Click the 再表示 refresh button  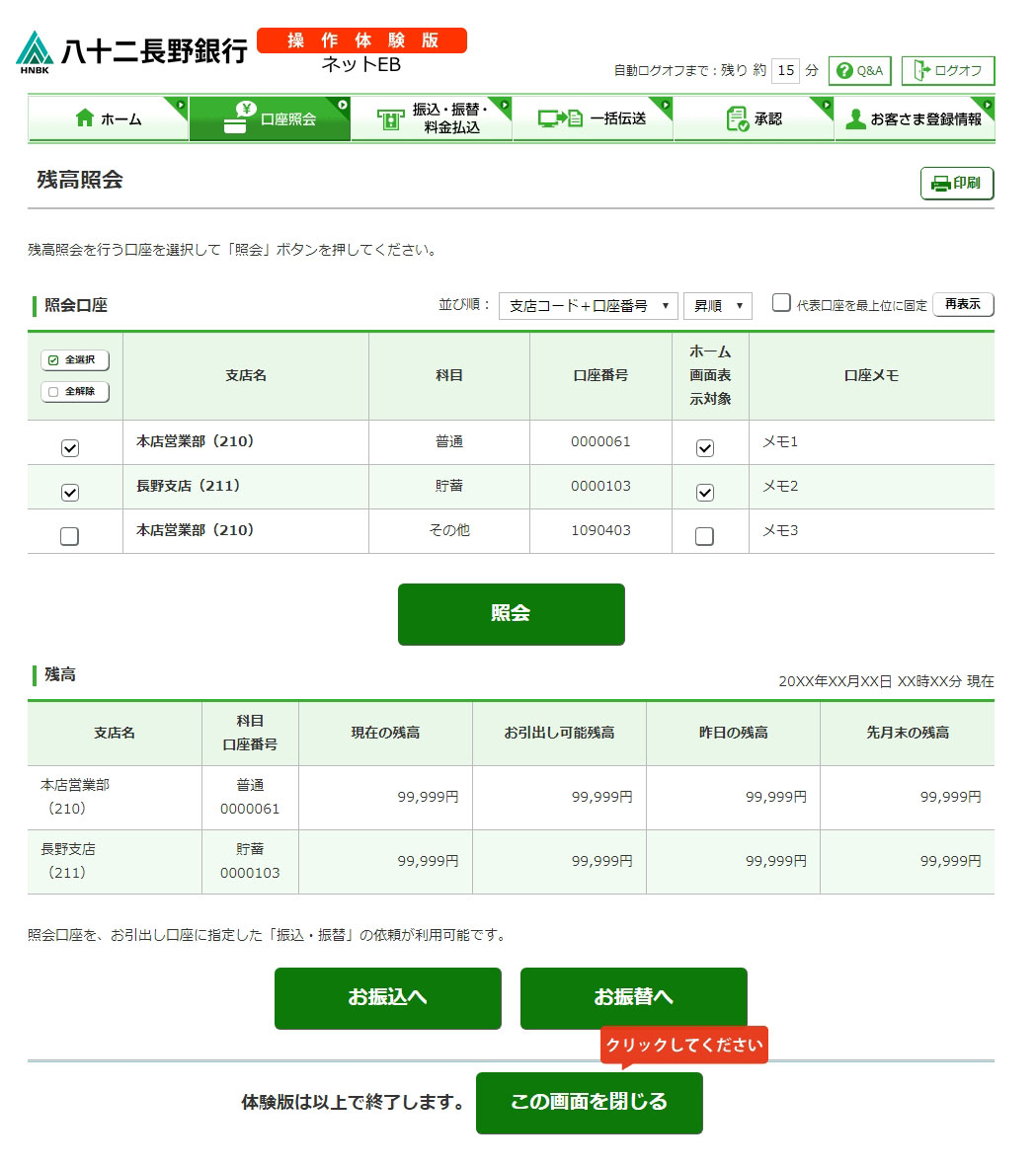click(962, 304)
